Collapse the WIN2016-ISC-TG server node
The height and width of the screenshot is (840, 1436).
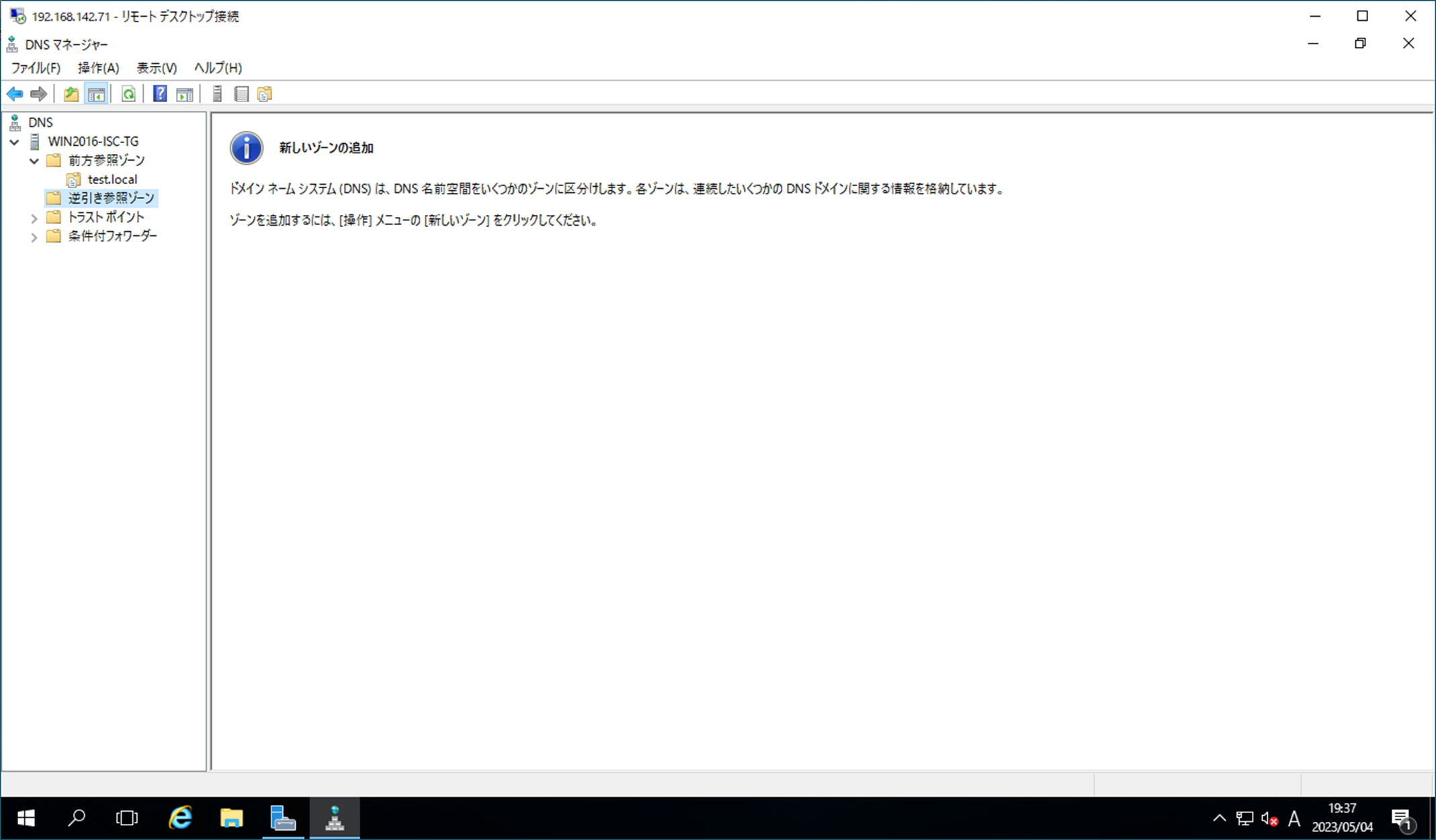[x=14, y=142]
